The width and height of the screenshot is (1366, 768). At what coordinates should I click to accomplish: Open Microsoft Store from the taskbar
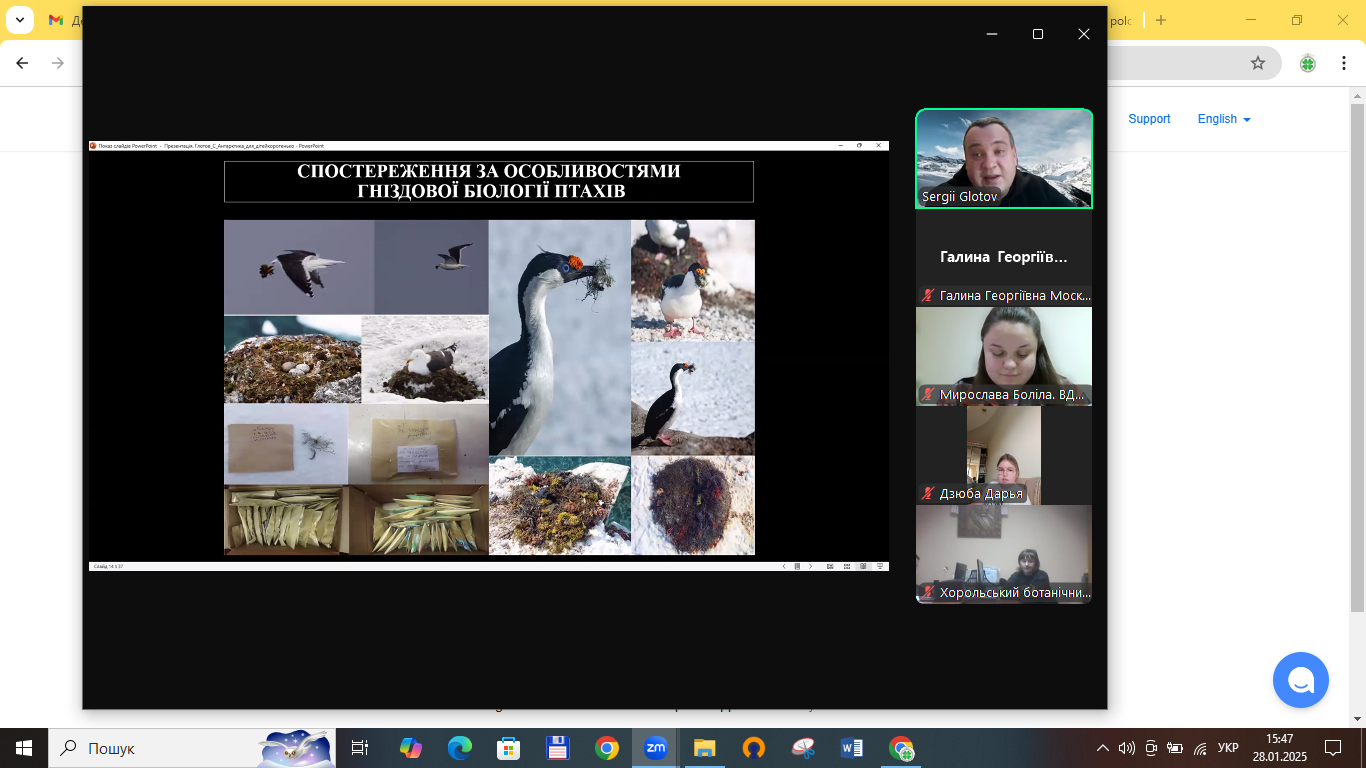click(508, 748)
